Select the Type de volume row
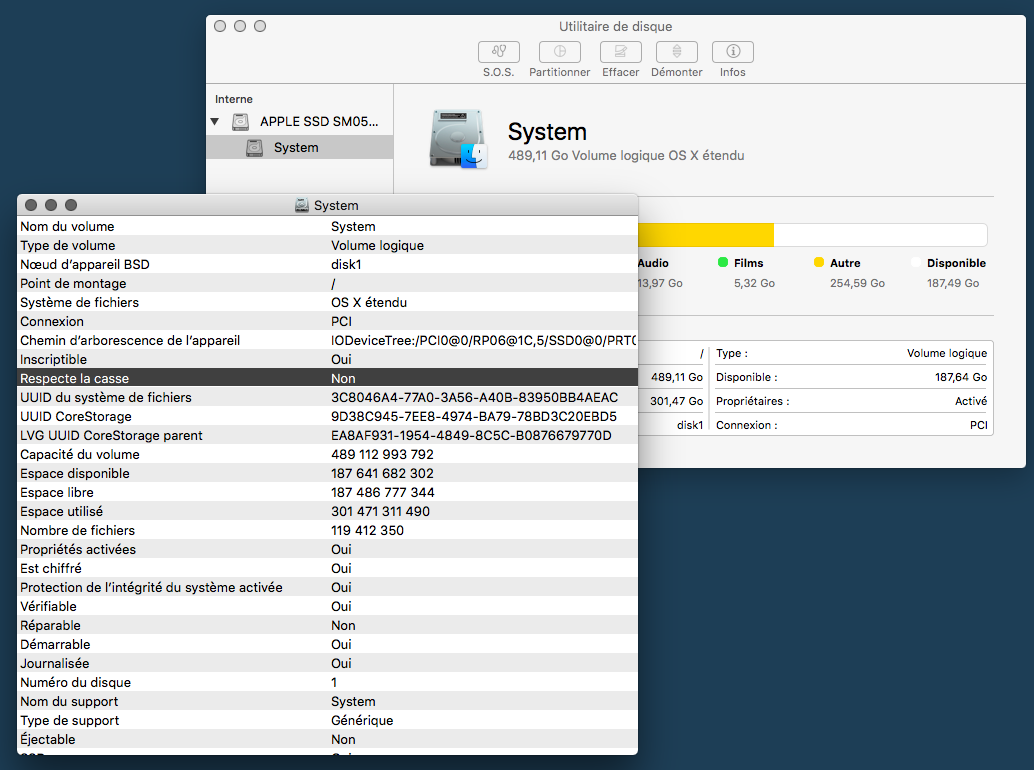 (327, 245)
